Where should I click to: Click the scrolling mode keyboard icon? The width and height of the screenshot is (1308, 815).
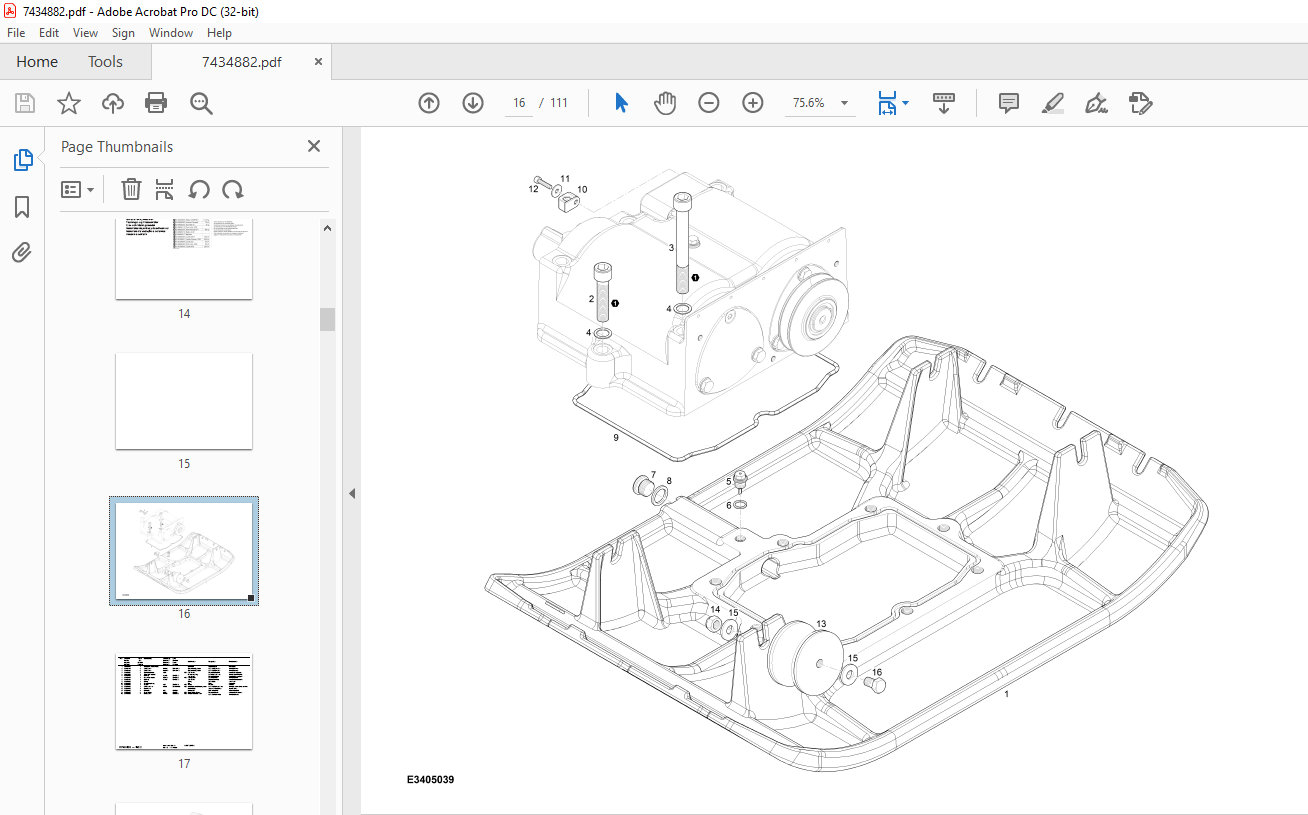coord(944,103)
